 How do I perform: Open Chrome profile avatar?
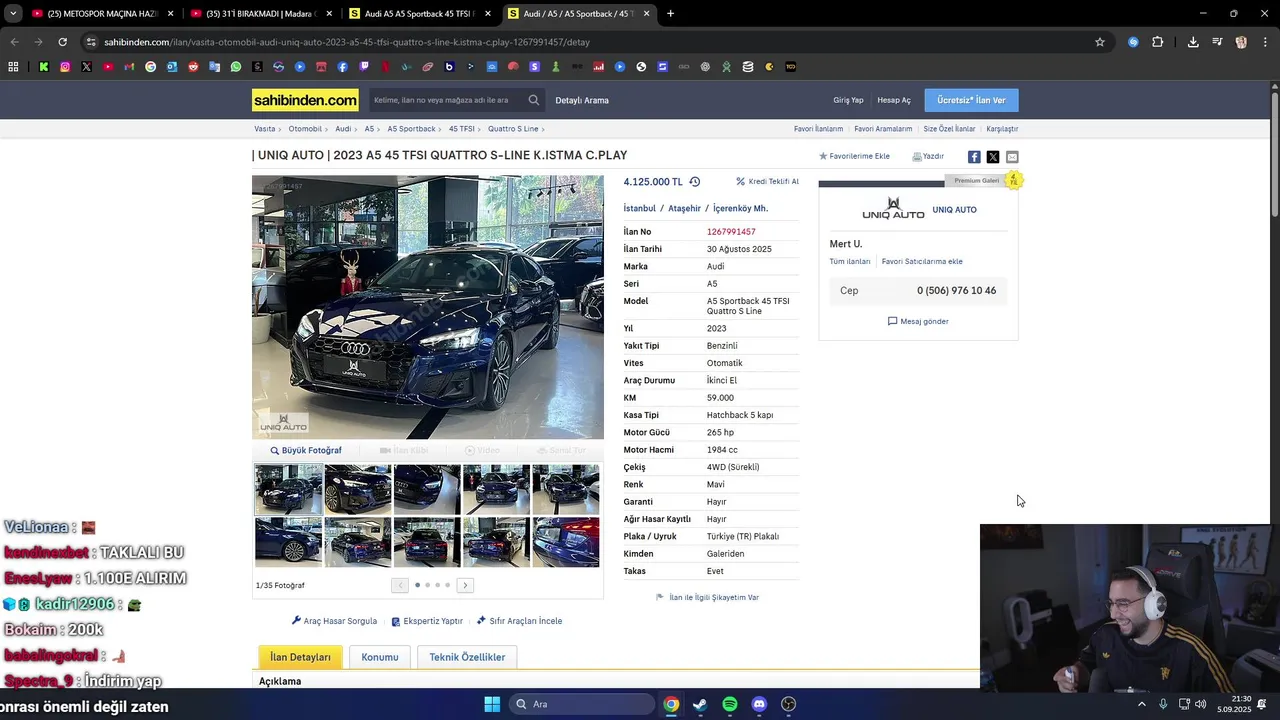pyautogui.click(x=1241, y=42)
